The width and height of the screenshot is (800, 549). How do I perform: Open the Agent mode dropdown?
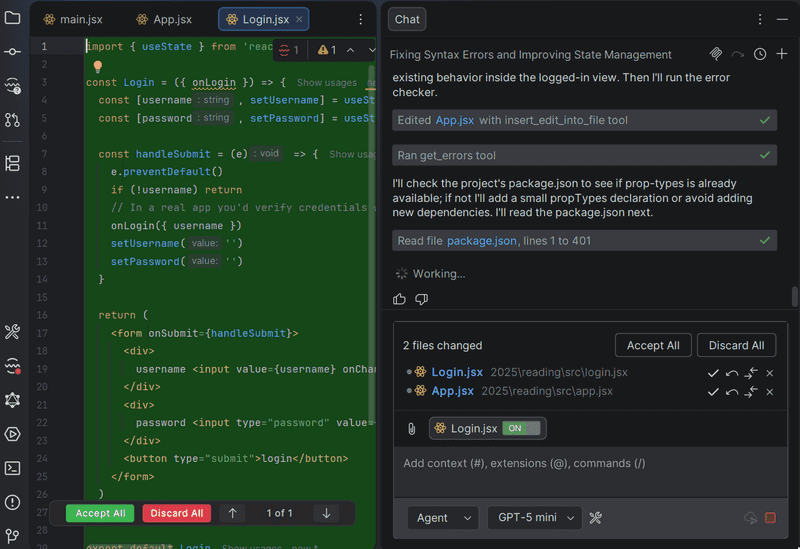[x=443, y=518]
